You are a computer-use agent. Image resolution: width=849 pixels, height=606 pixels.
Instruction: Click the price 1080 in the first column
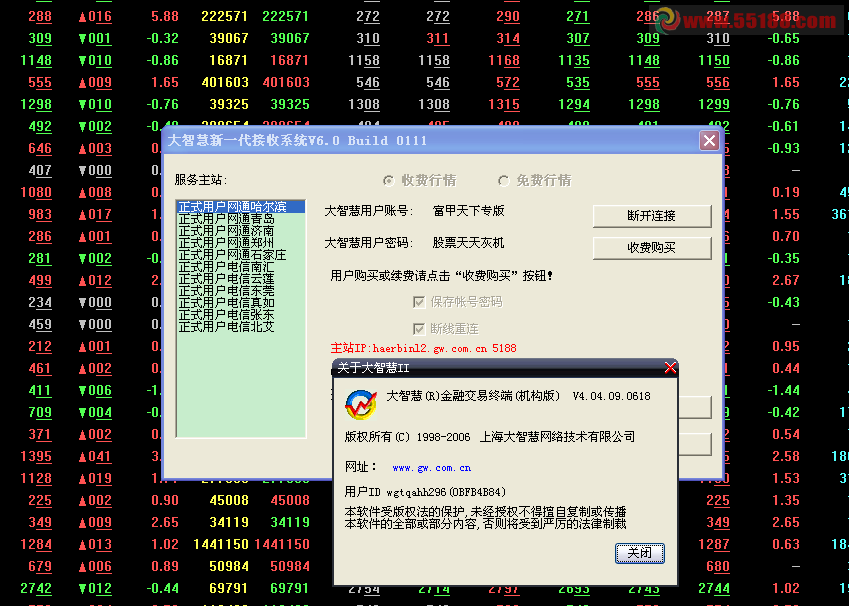click(36, 193)
